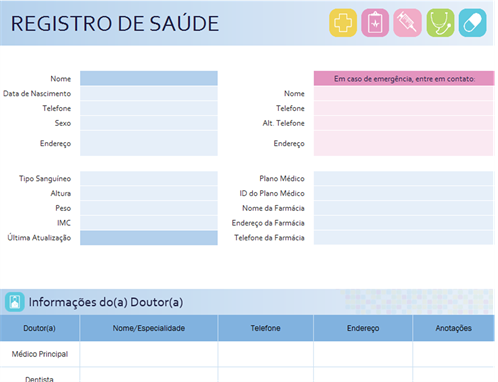Click the Sexo label

pos(63,123)
